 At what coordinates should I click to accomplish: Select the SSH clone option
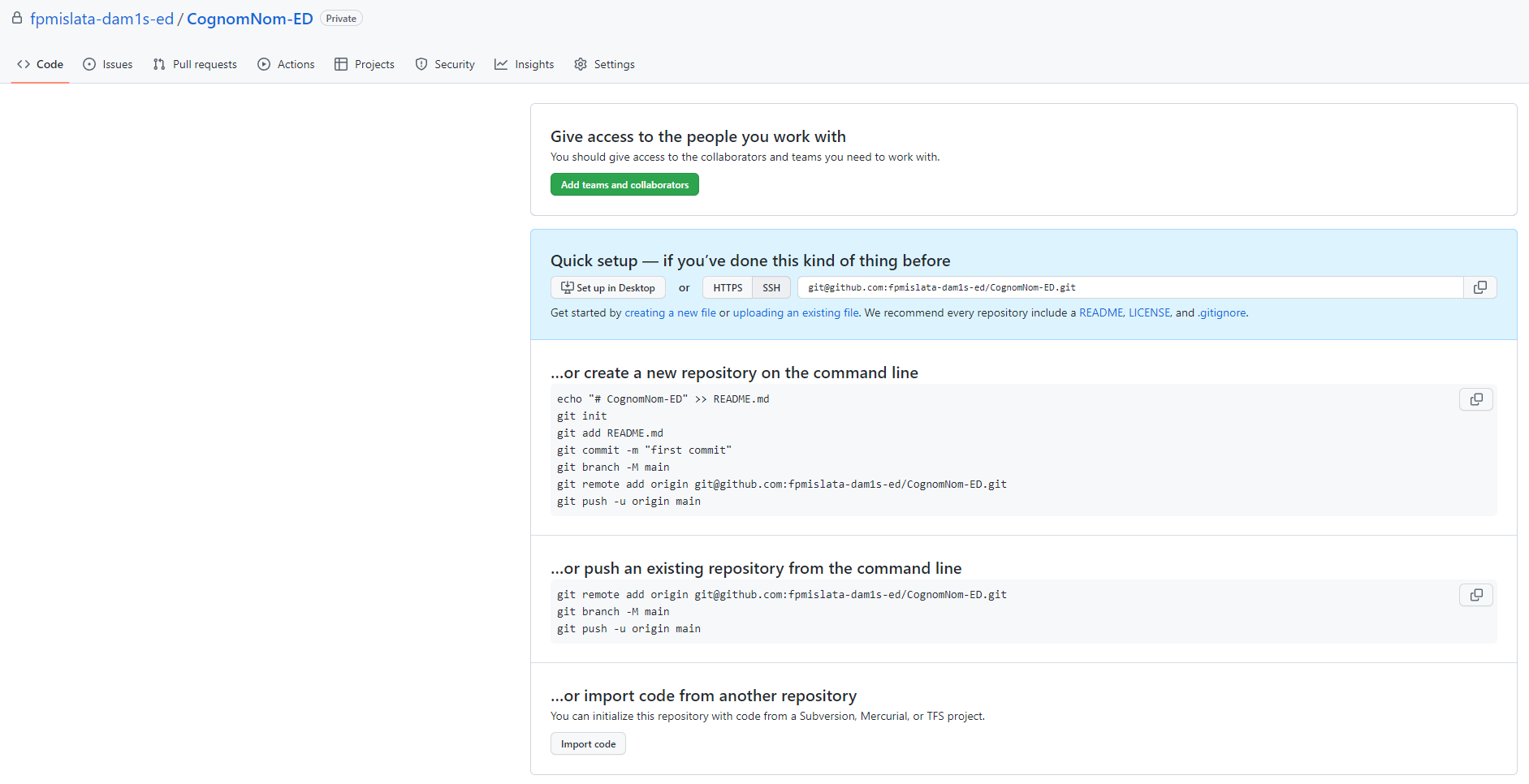[x=771, y=287]
